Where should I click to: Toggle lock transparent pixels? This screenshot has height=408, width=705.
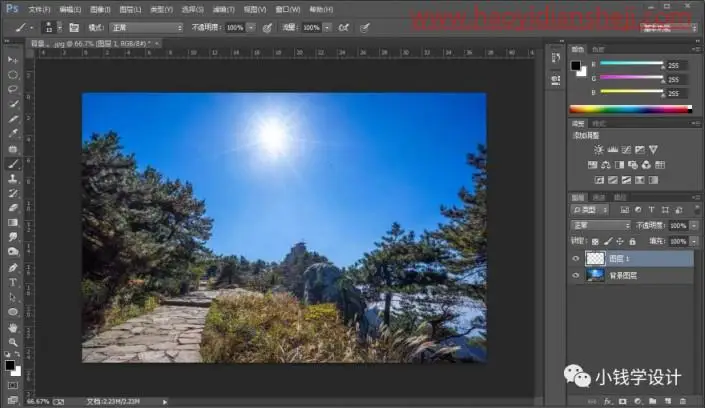[595, 242]
